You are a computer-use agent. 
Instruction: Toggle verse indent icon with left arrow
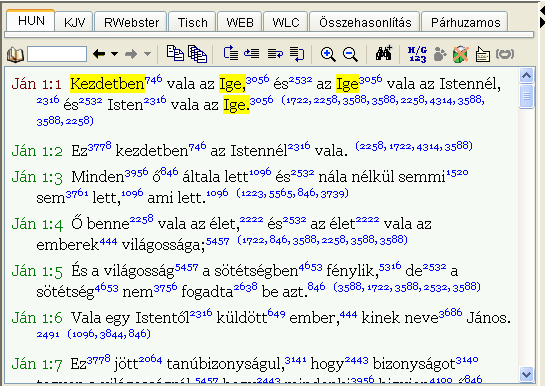pyautogui.click(x=252, y=54)
